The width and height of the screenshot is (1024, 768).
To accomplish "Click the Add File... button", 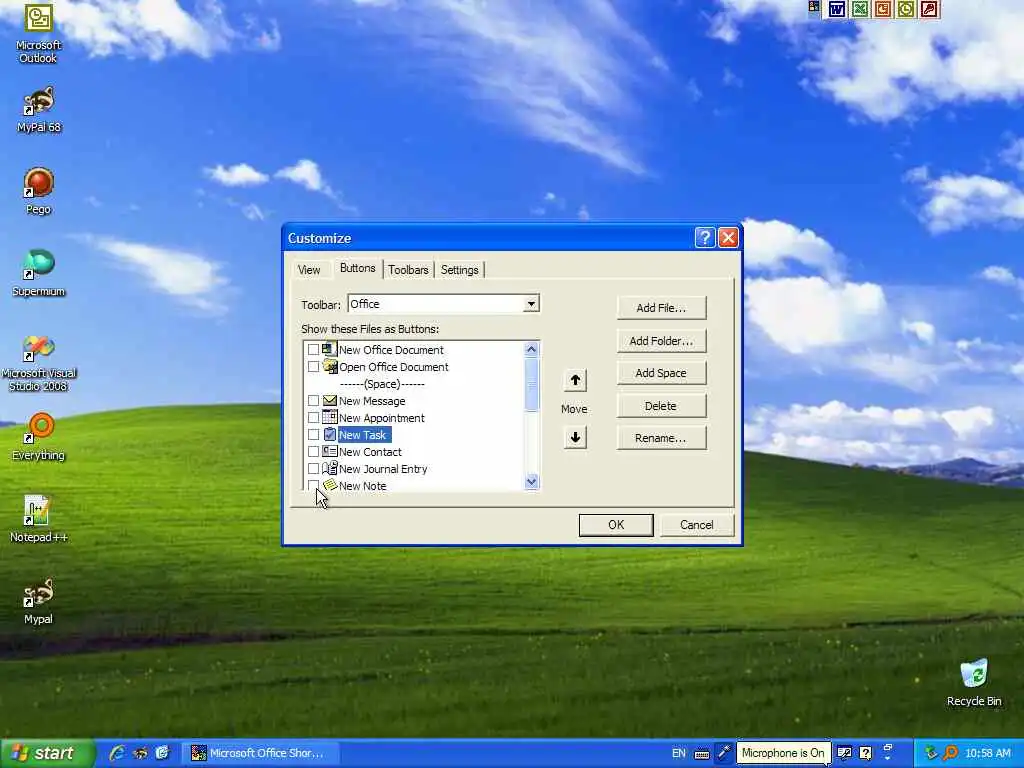I will 661,308.
